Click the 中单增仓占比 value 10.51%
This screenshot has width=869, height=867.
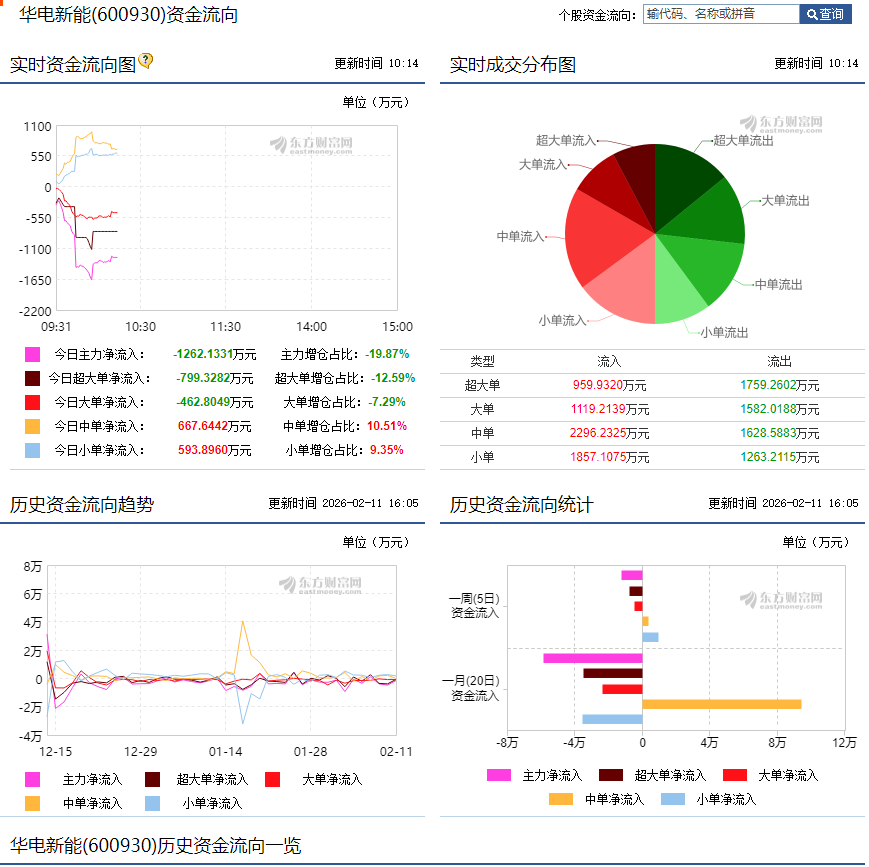click(x=387, y=426)
